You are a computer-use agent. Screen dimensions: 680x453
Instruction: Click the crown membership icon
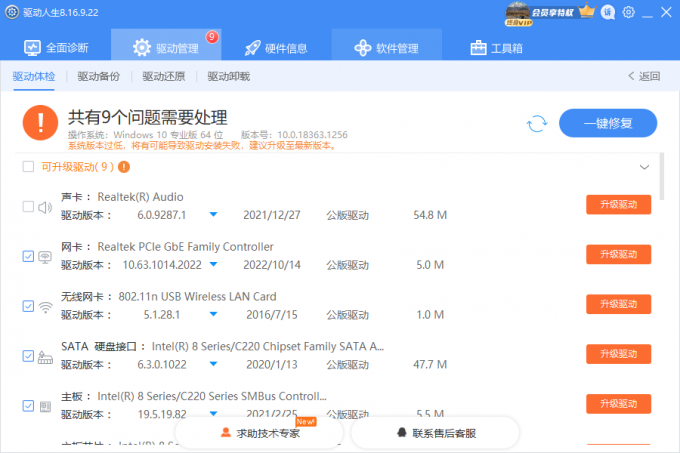(587, 11)
